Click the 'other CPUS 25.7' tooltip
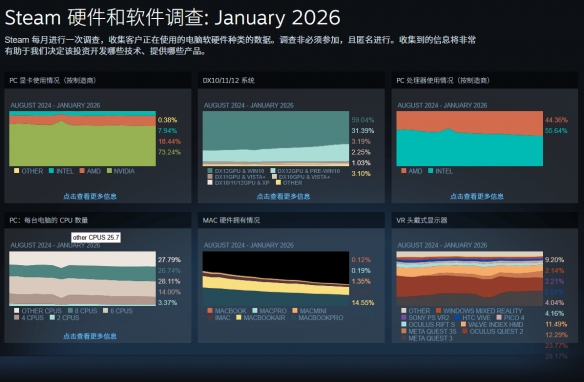584x382 pixels. [x=96, y=237]
